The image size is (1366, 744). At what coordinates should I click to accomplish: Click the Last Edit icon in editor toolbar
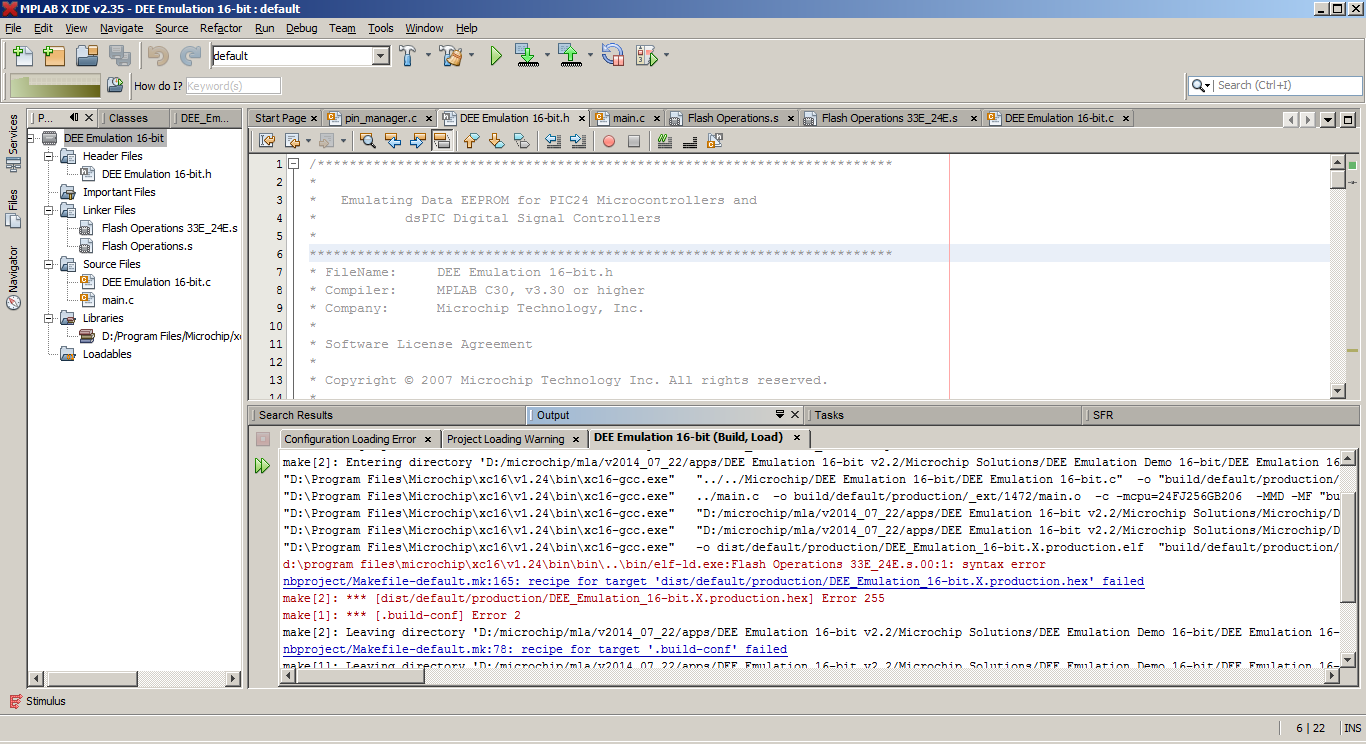267,141
